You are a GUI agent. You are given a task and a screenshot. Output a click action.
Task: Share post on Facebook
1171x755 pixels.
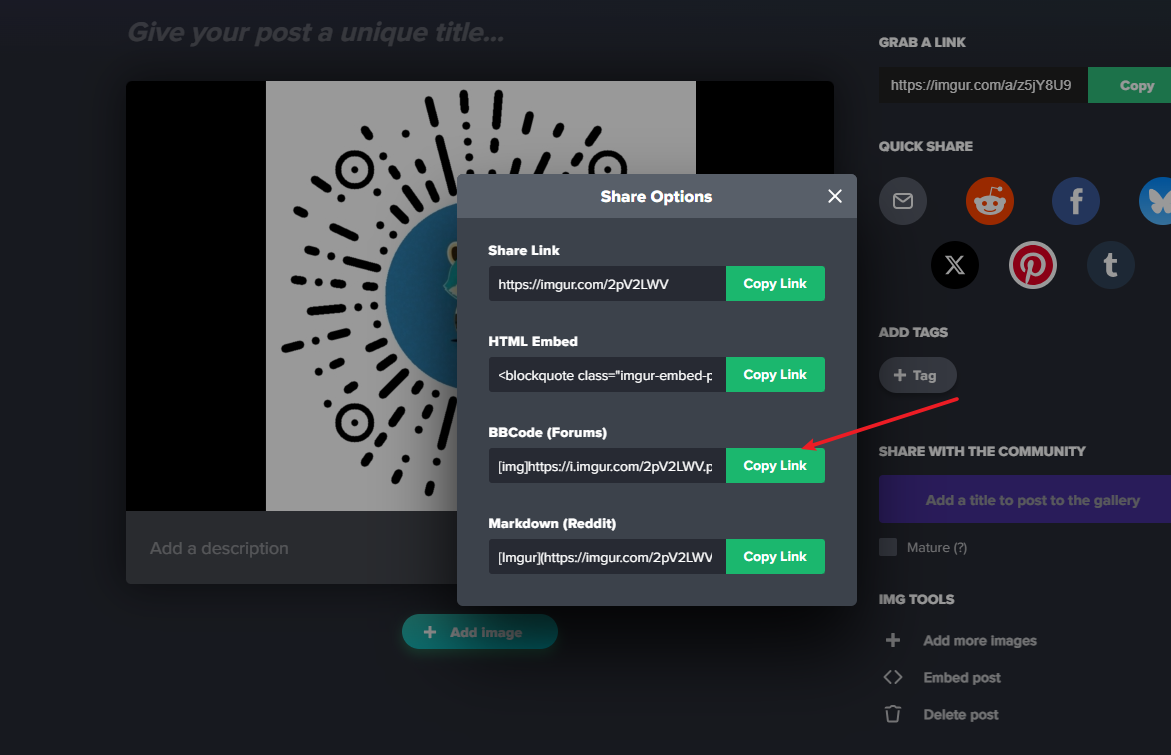1075,201
